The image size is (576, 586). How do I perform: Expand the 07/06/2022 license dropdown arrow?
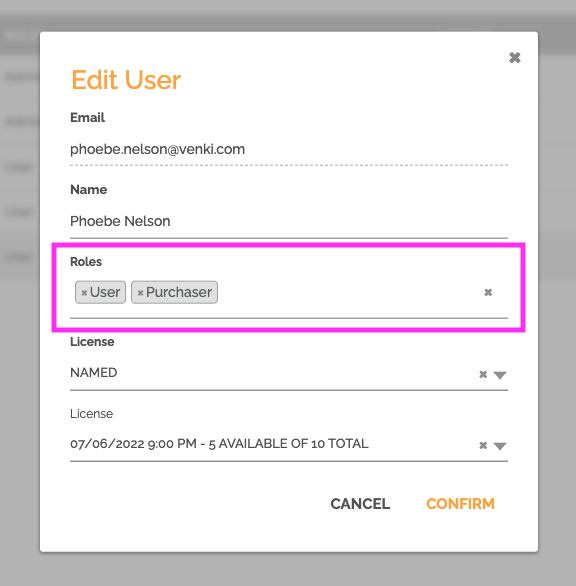[500, 445]
